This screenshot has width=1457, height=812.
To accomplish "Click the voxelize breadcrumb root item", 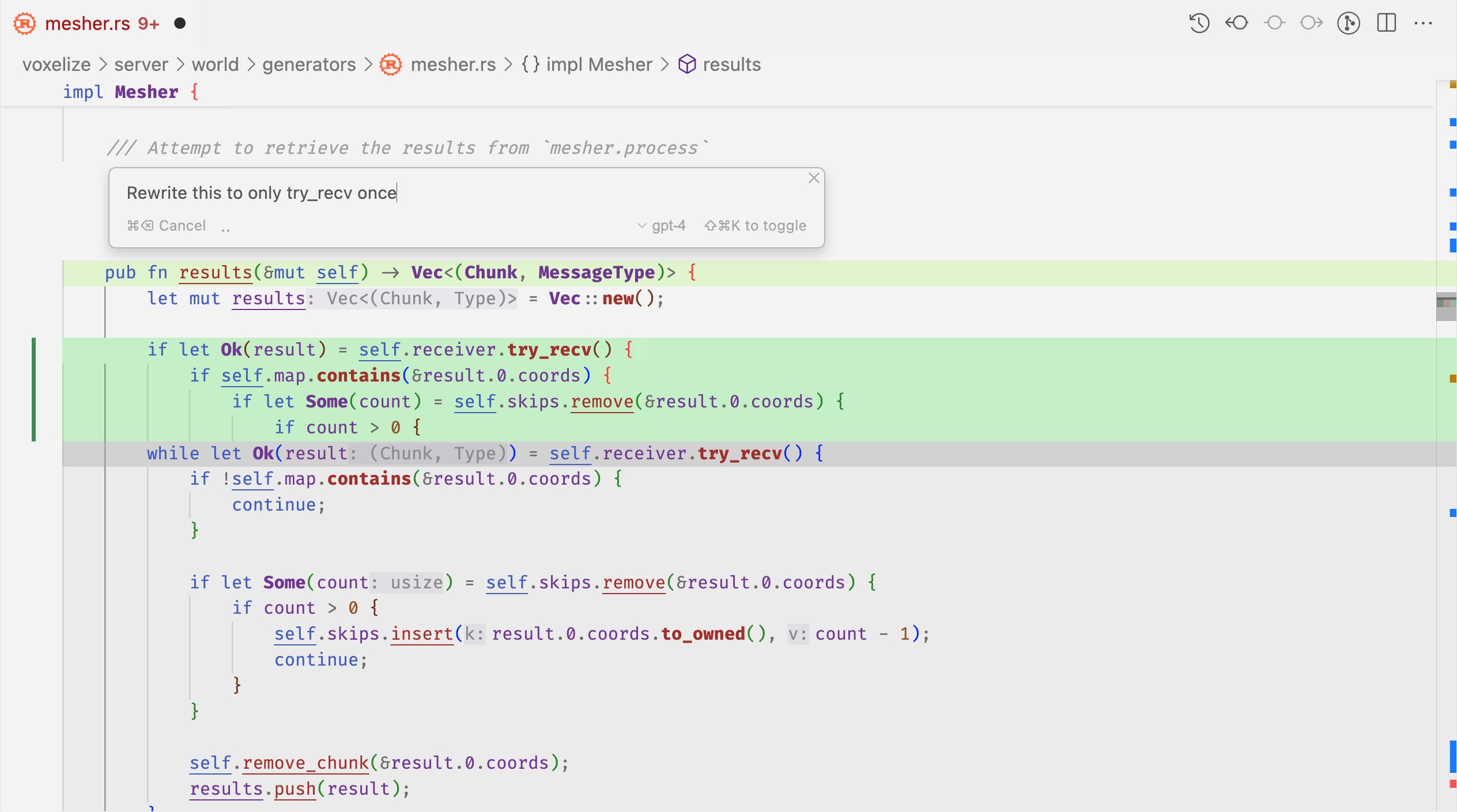I will tap(55, 65).
